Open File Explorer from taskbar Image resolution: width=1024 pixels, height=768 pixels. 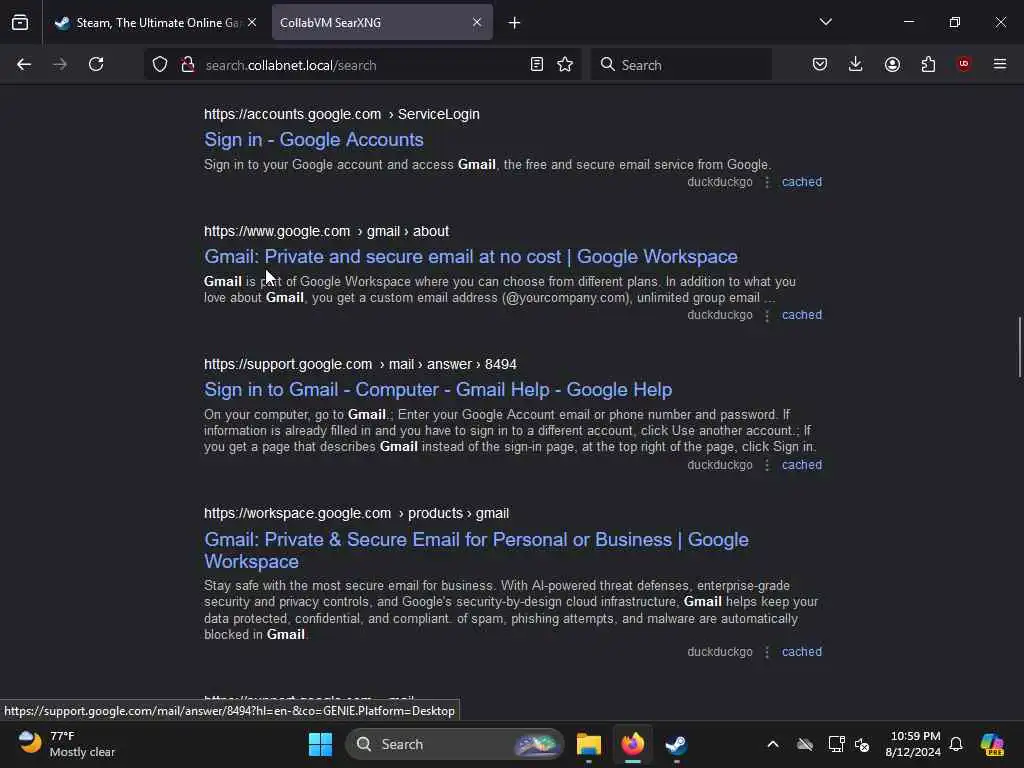(588, 744)
